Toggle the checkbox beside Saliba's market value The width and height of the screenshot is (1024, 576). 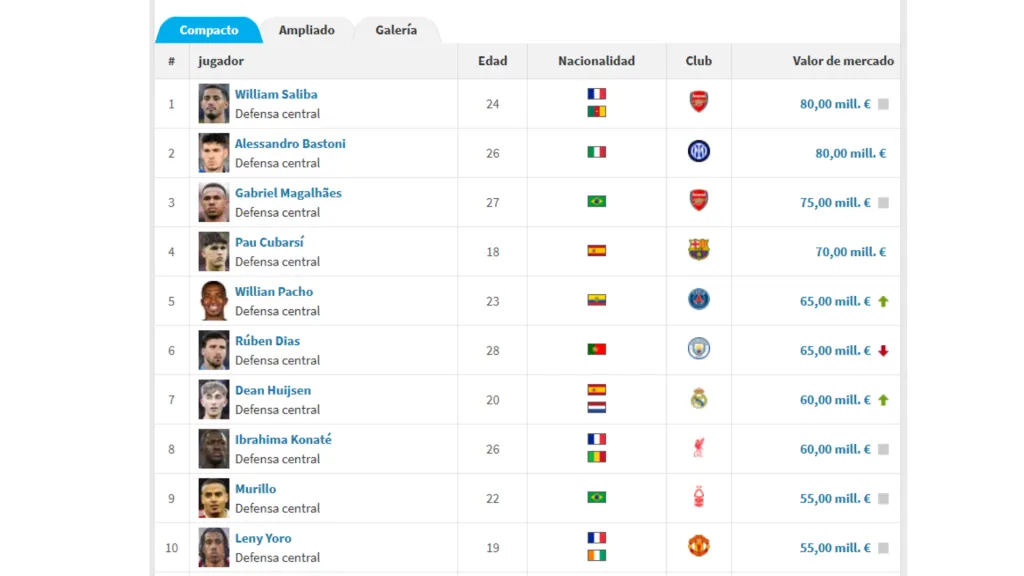(x=881, y=103)
